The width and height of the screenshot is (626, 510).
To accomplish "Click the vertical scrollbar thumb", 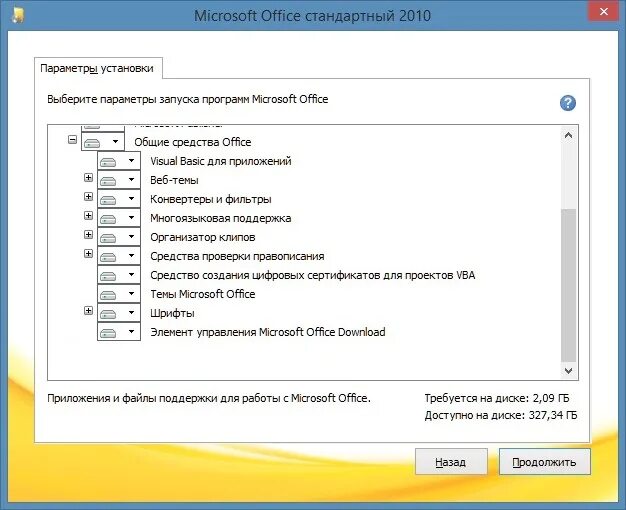I will [x=569, y=285].
